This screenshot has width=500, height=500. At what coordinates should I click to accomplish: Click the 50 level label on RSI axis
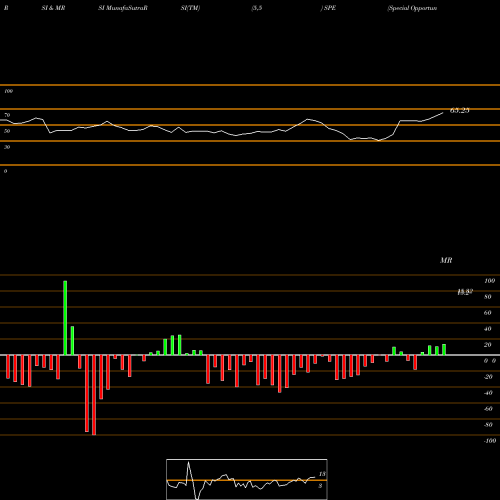pos(7,131)
